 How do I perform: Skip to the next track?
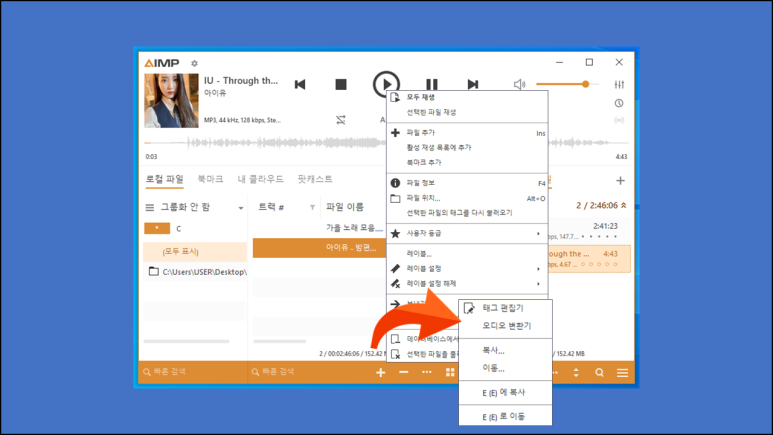coord(473,84)
